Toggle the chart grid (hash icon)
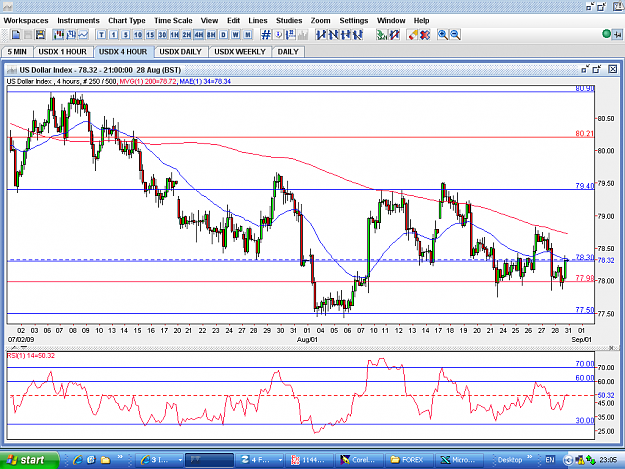The image size is (625, 469). [x=266, y=35]
